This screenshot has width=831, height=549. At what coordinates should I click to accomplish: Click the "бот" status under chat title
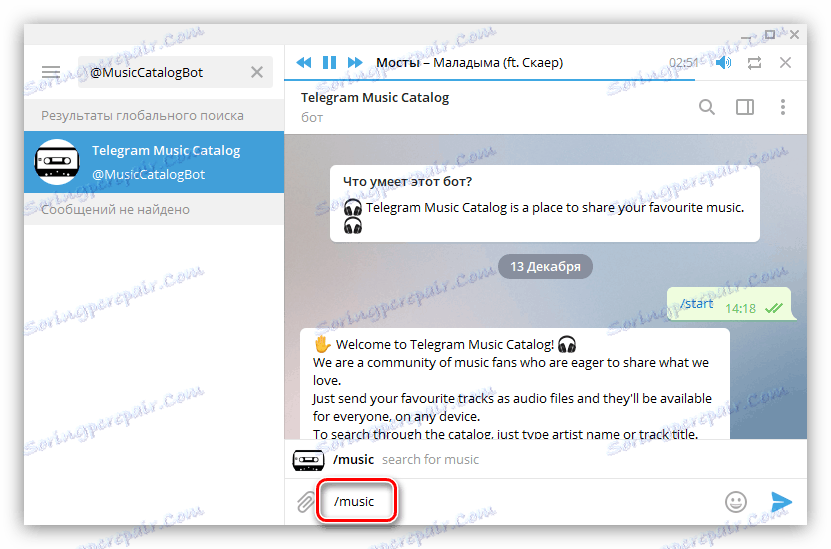pyautogui.click(x=312, y=118)
